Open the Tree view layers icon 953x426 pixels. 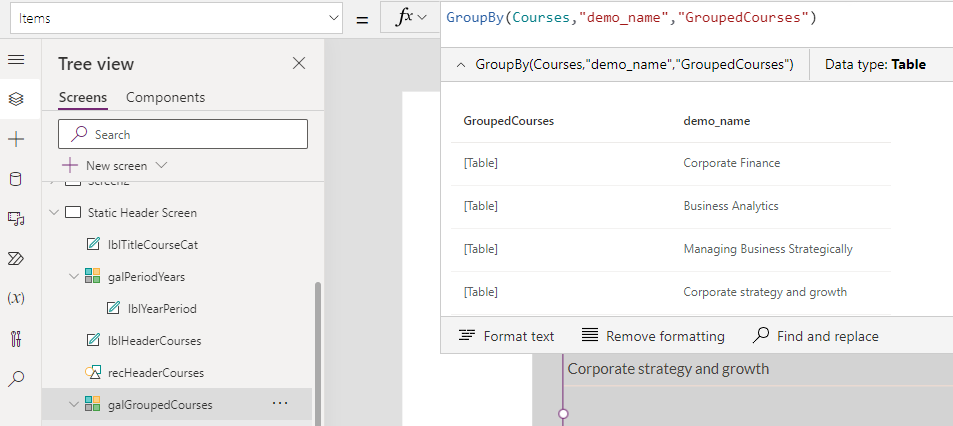16,98
